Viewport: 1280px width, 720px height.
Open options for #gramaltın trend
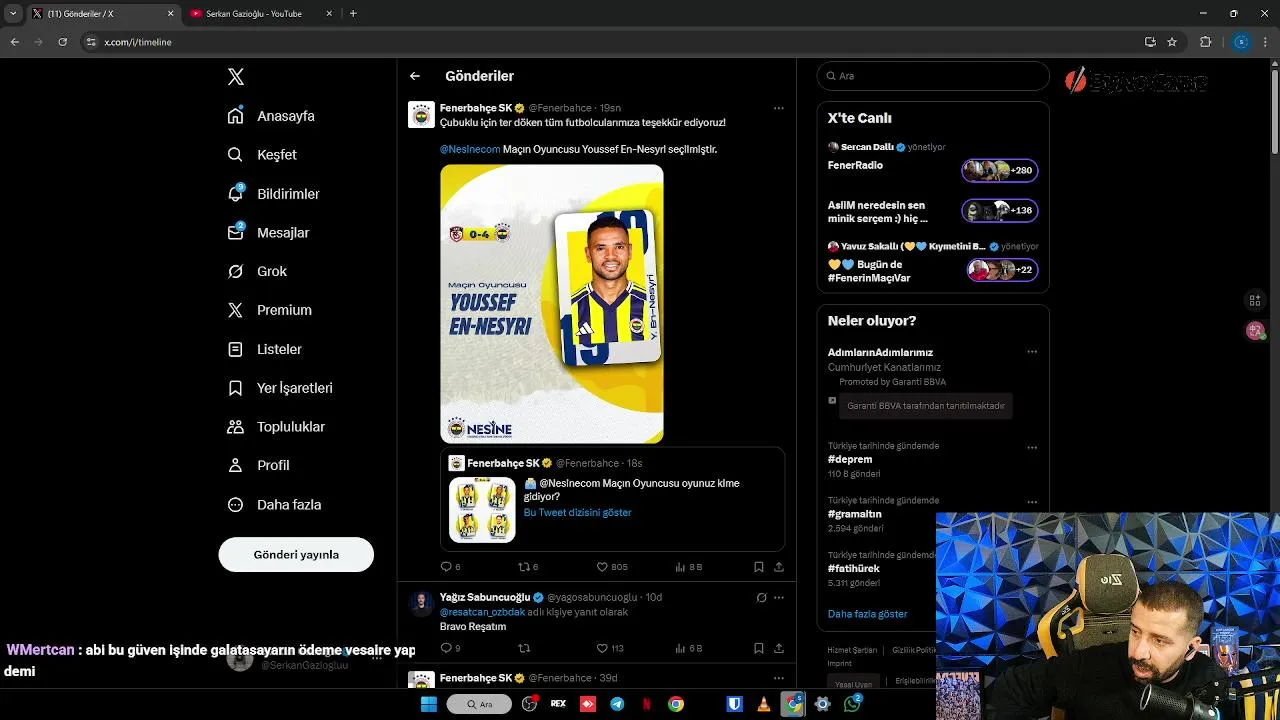(x=1032, y=502)
